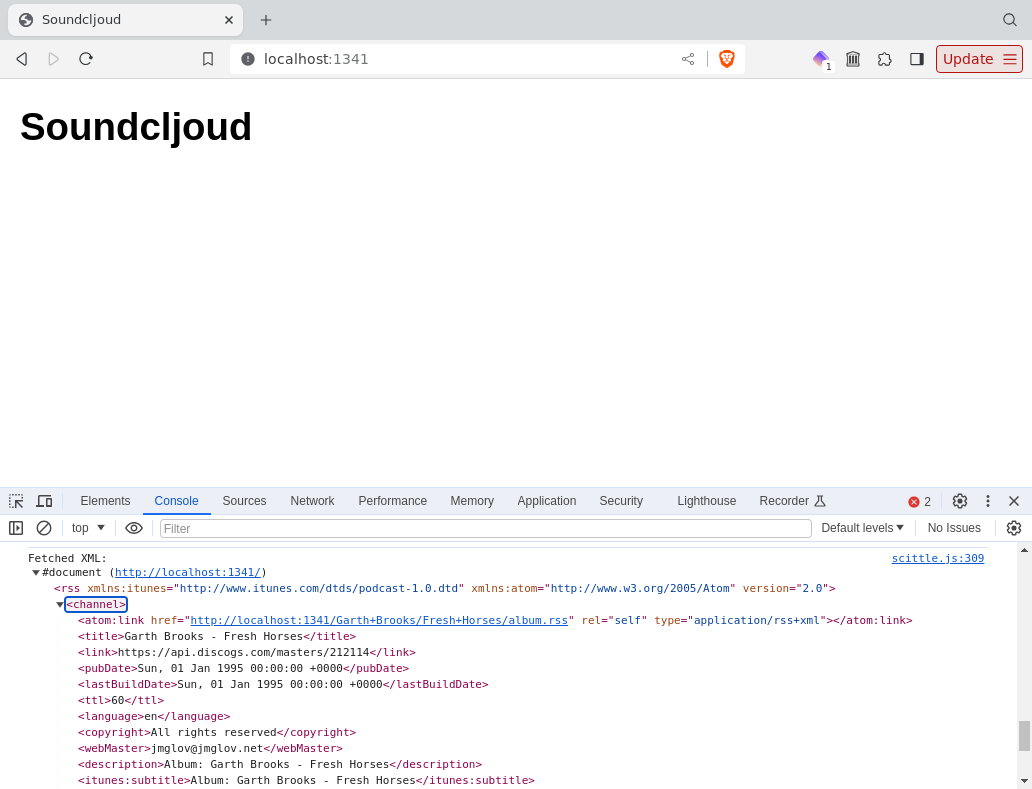Viewport: 1032px width, 789px height.
Task: Open the Memory tab
Action: coord(472,501)
